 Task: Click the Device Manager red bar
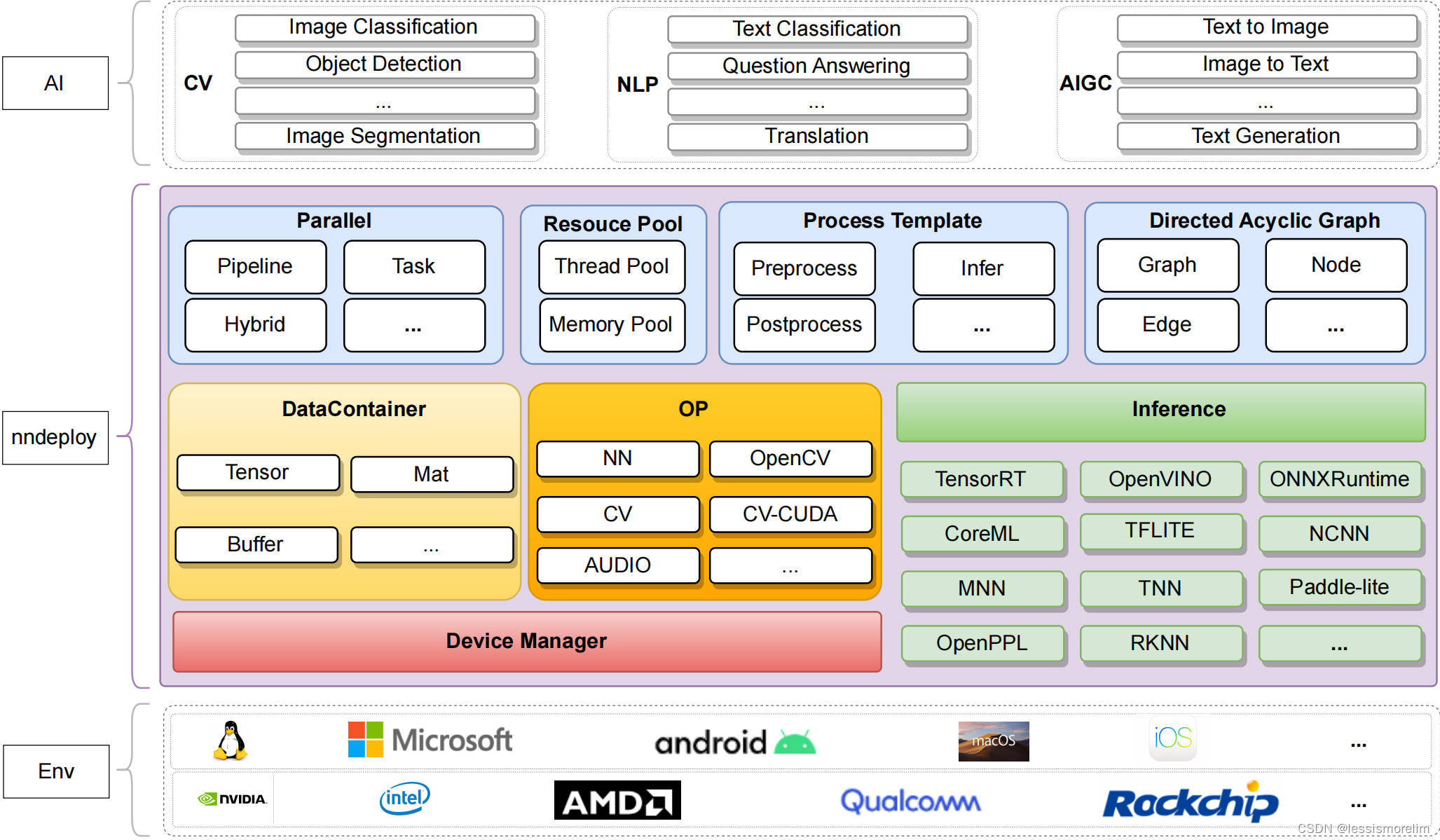pos(526,641)
